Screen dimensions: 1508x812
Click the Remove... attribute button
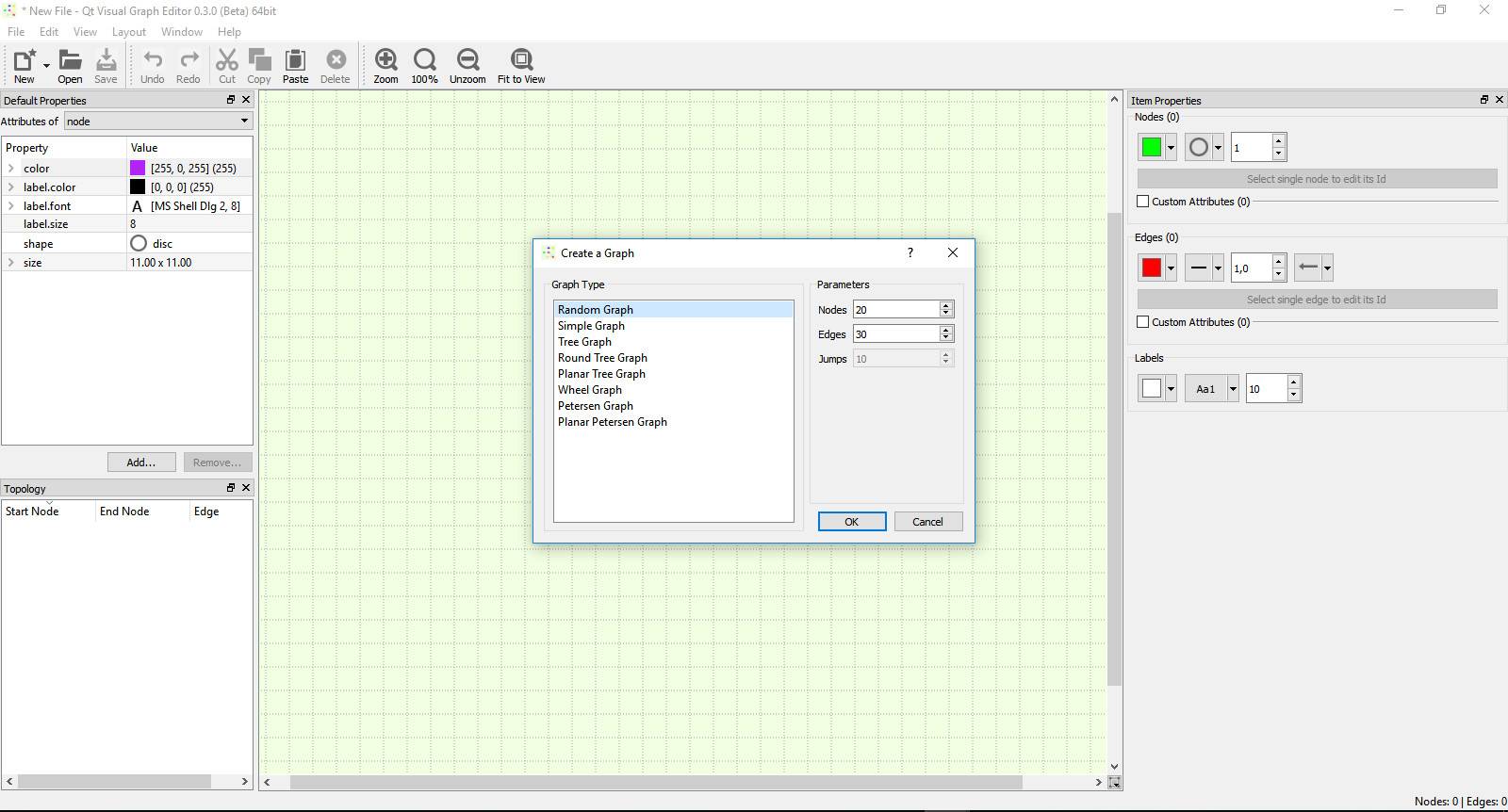tap(218, 463)
